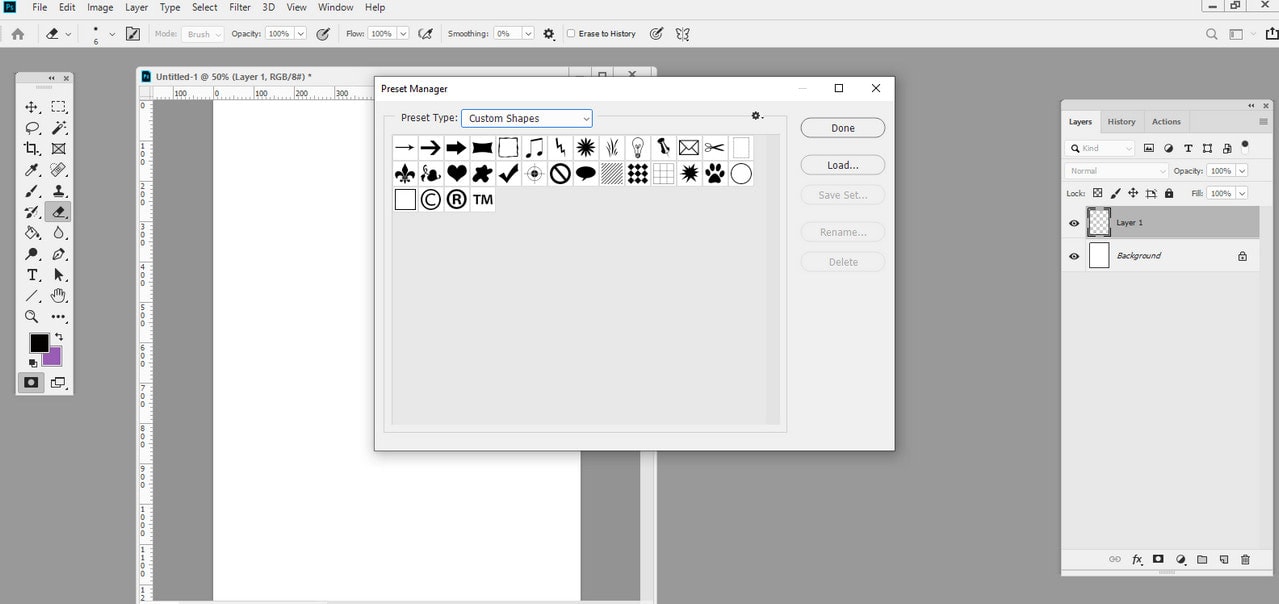The image size is (1279, 604).
Task: Click Done in Preset Manager
Action: [843, 128]
